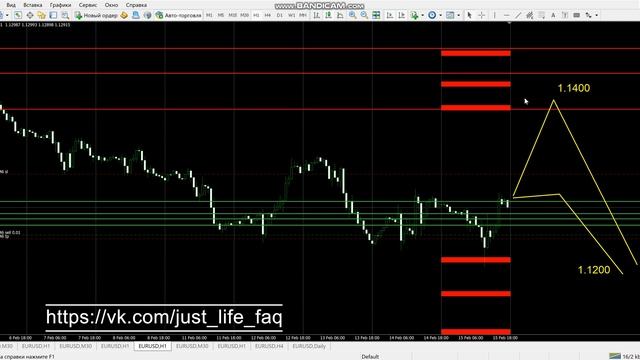Switch to bar chart display
The height and width of the screenshot is (360, 640).
click(316, 15)
